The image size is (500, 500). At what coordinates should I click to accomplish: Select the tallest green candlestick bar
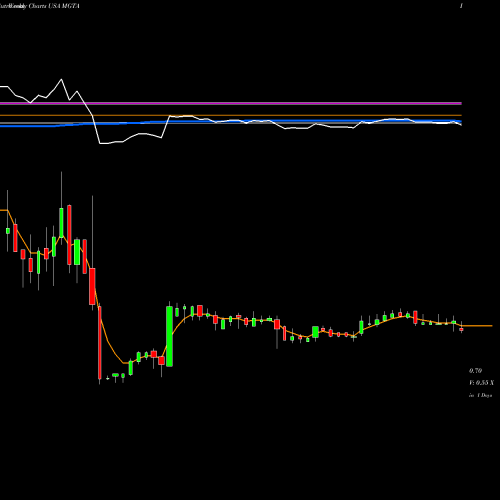coord(169,336)
